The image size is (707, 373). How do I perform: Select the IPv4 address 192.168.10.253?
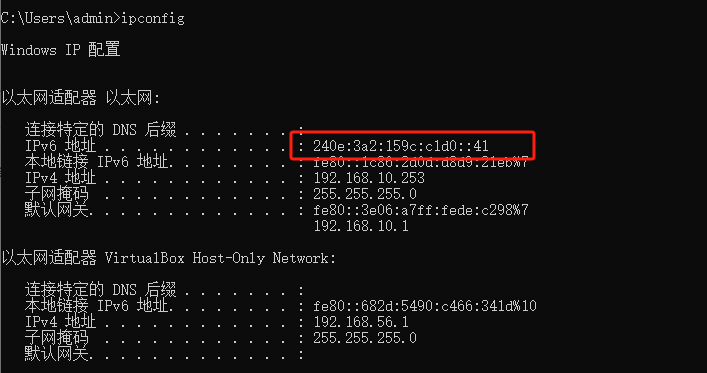(369, 178)
